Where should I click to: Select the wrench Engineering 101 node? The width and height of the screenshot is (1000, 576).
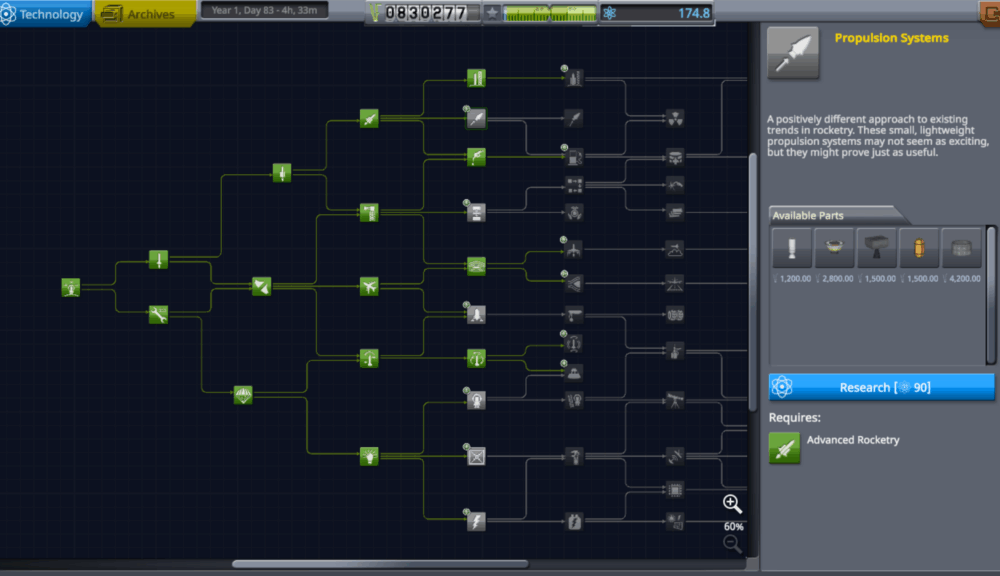pyautogui.click(x=158, y=314)
